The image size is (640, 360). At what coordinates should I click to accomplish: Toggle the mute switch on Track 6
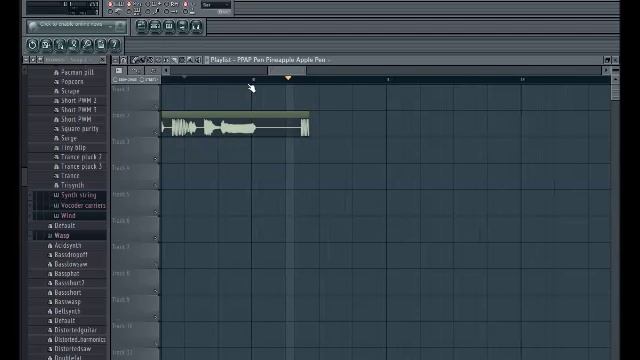[156, 238]
